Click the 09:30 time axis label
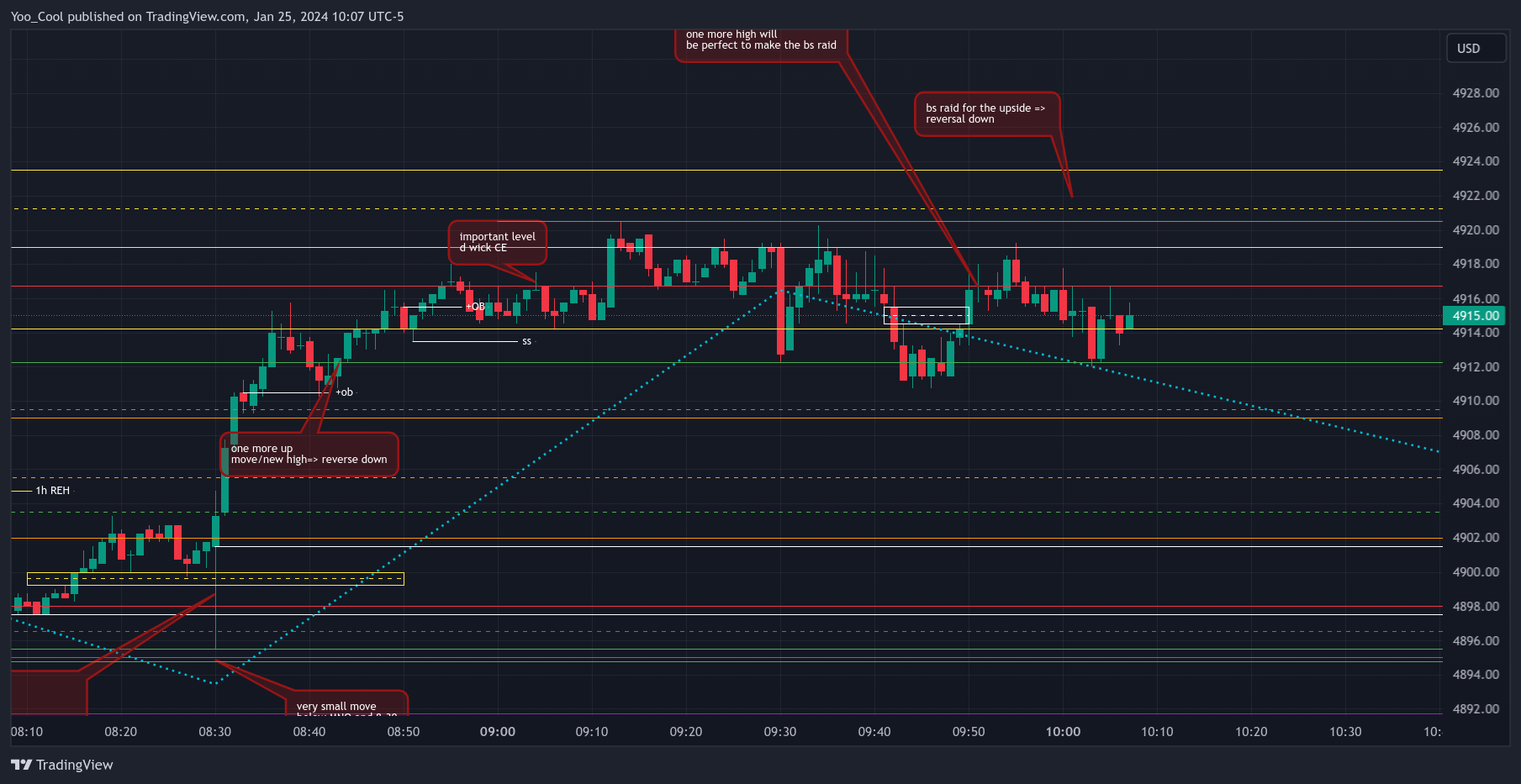 [x=780, y=732]
